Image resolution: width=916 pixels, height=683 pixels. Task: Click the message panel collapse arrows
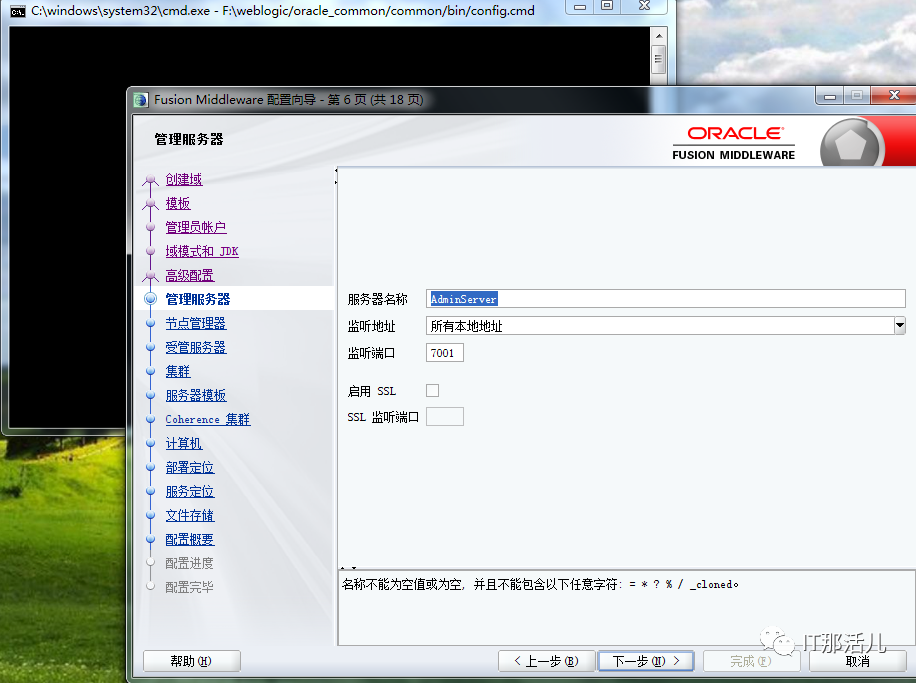pyautogui.click(x=348, y=568)
